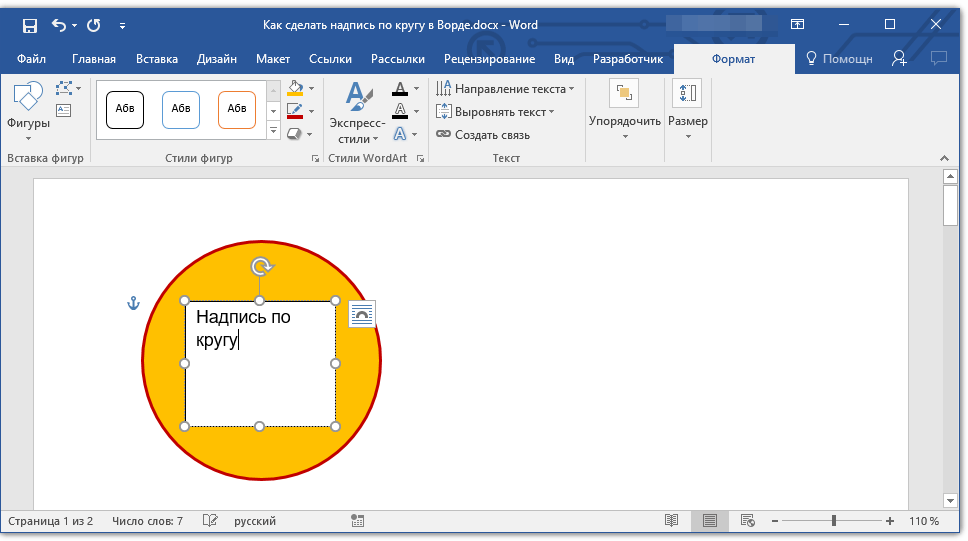The width and height of the screenshot is (968, 541).
Task: Open the Вставка ribbon tab
Action: (157, 59)
